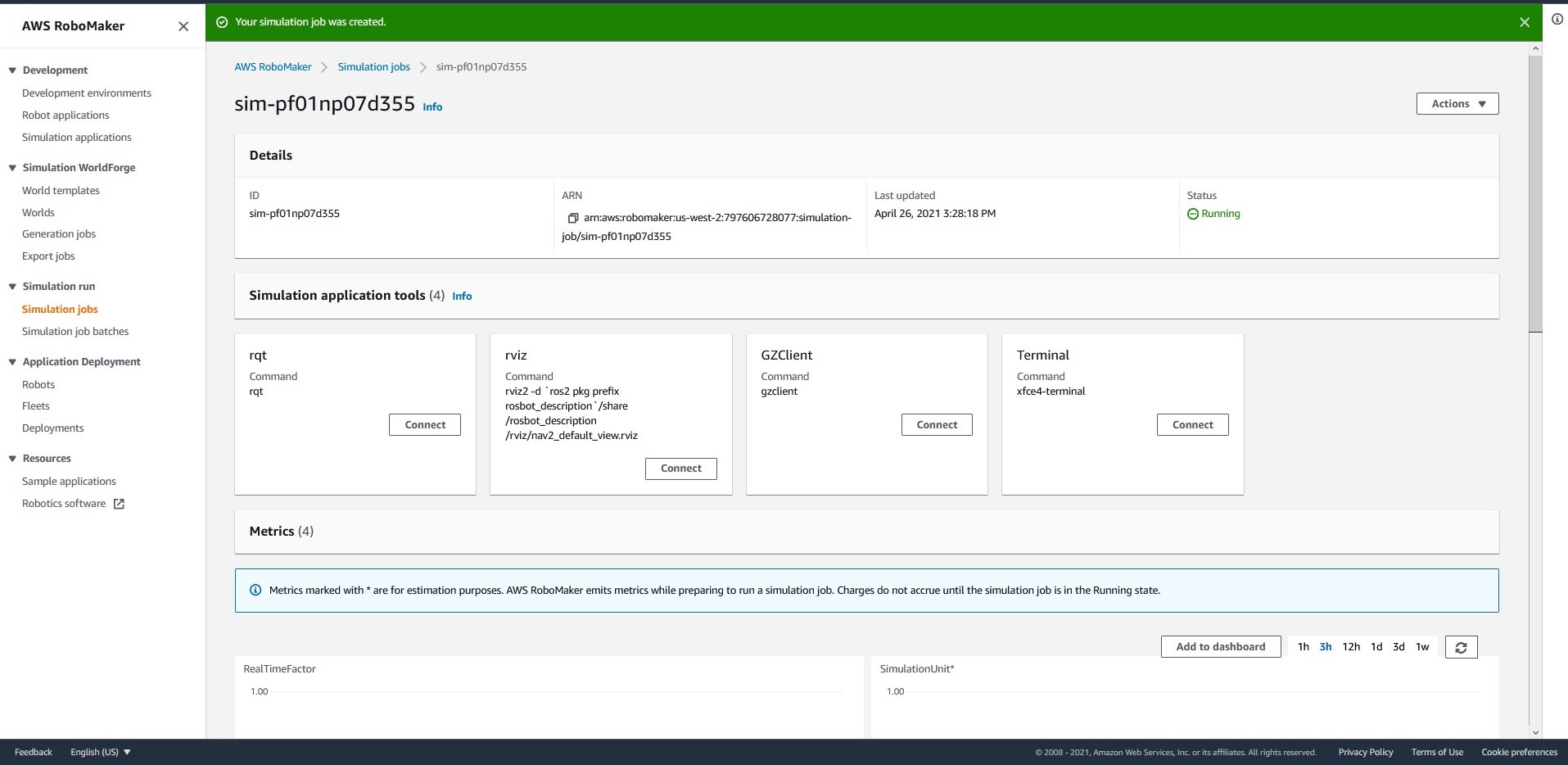Open Info link for Simulation application tools
The width and height of the screenshot is (1568, 765).
(x=462, y=296)
